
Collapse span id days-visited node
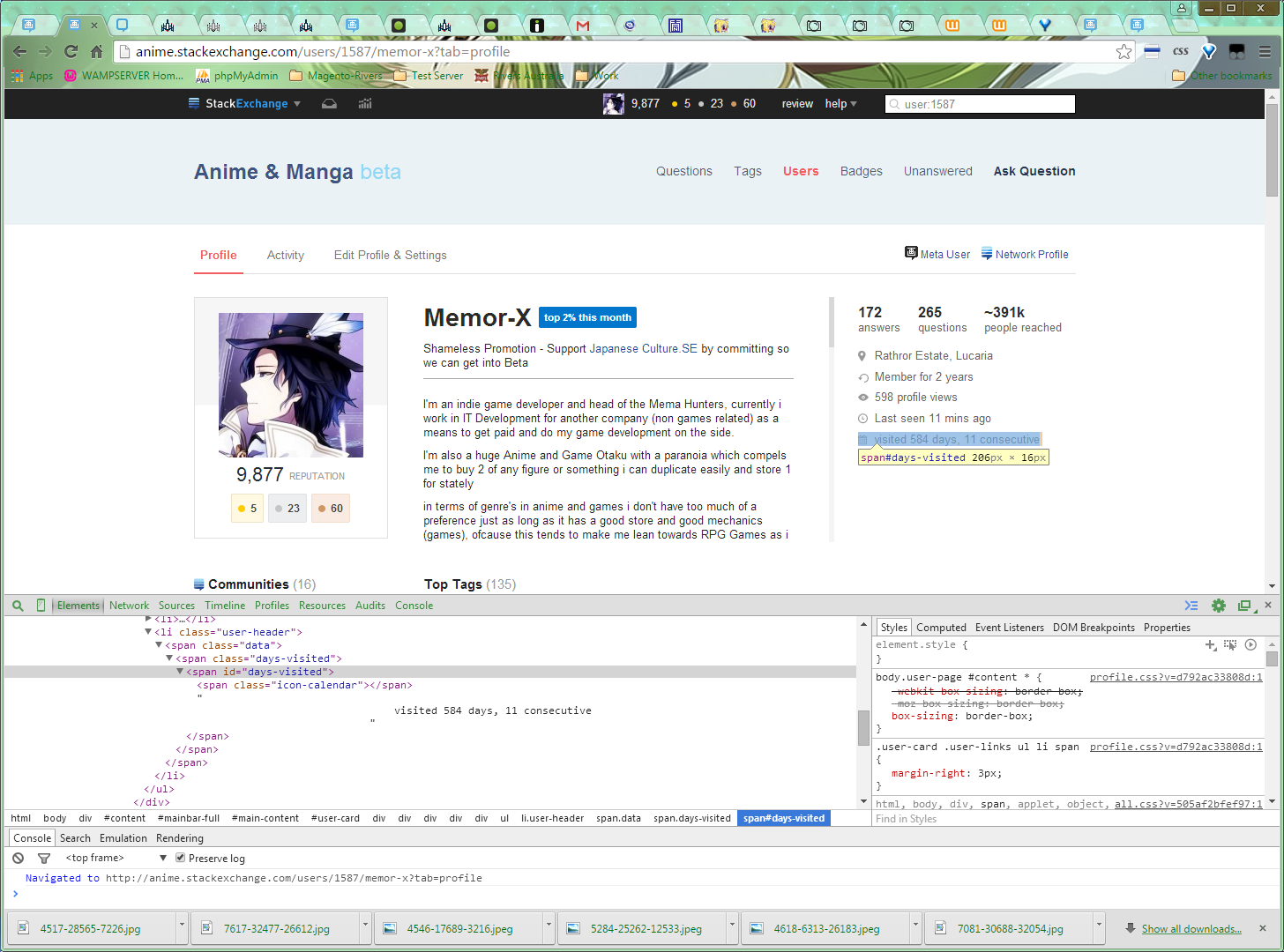point(180,671)
